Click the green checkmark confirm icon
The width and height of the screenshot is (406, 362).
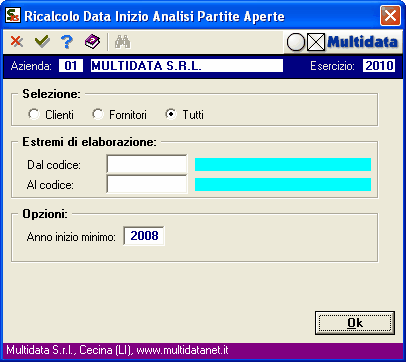coord(42,42)
